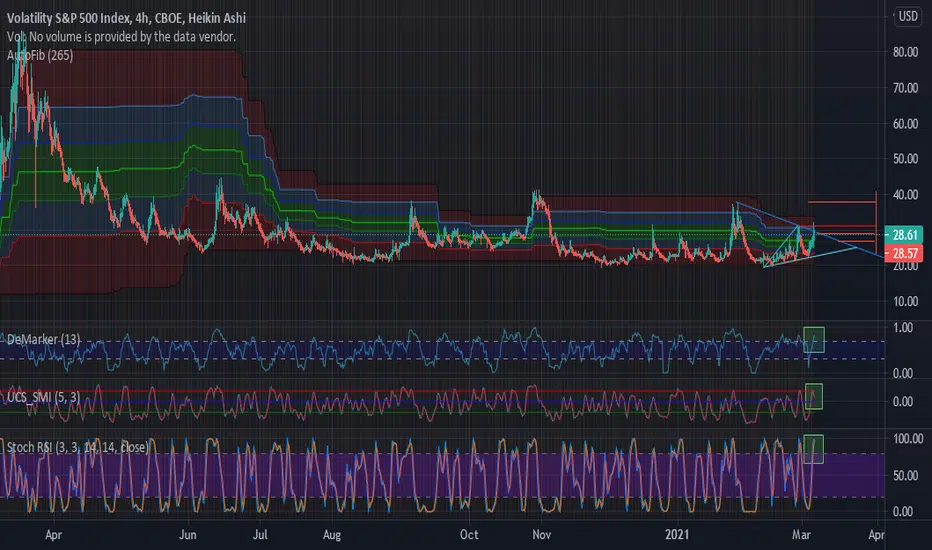932x550 pixels.
Task: Click the Volatility S&P 500 Index title
Action: click(x=69, y=18)
